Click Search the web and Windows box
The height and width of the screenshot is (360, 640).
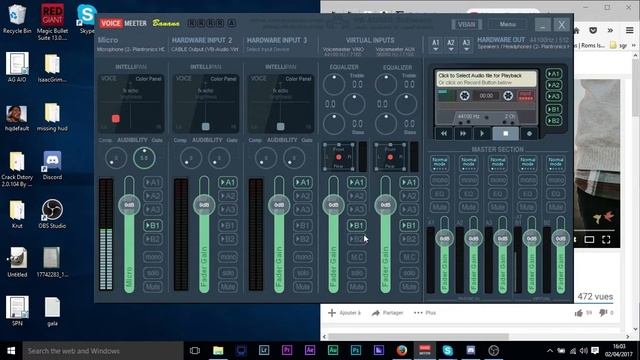coord(103,351)
